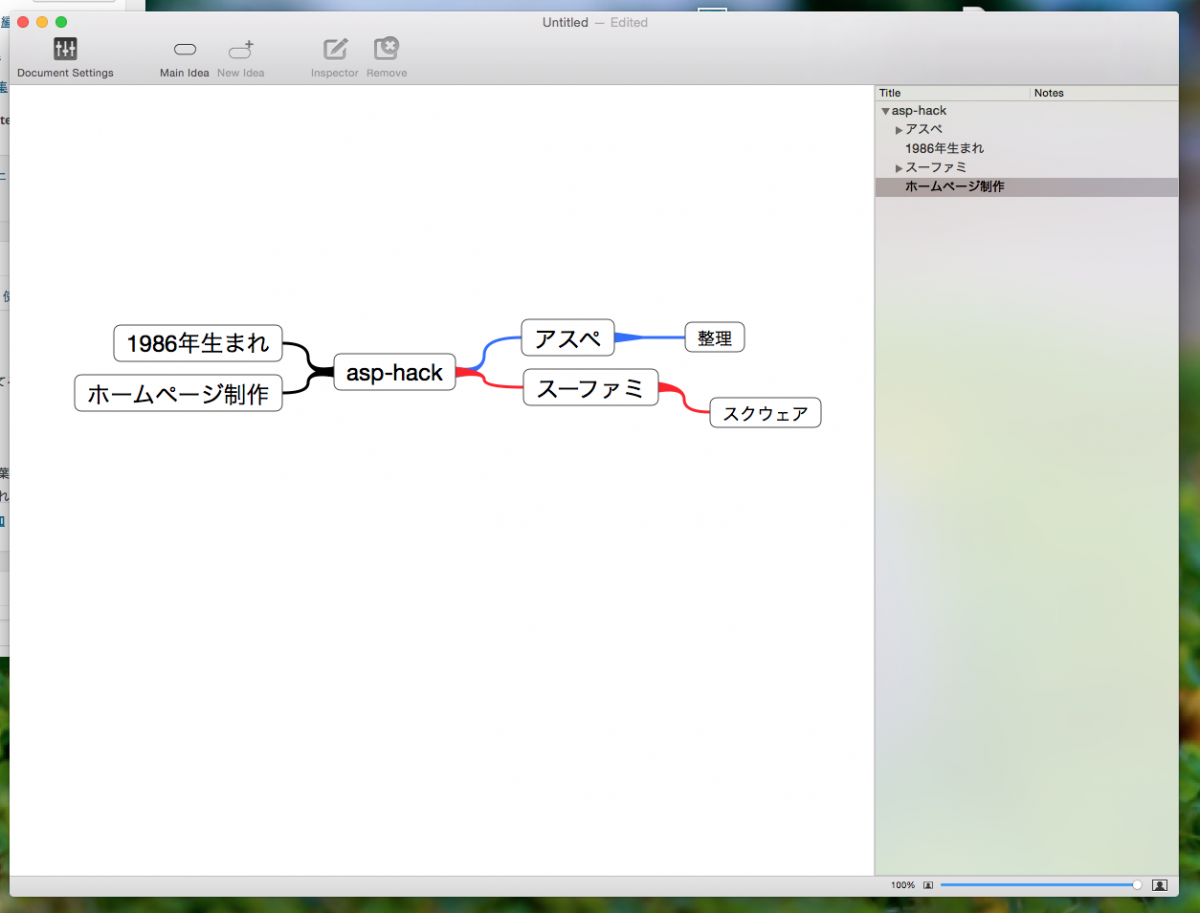Expand the アスペ outline item
This screenshot has width=1200, height=913.
tap(899, 130)
